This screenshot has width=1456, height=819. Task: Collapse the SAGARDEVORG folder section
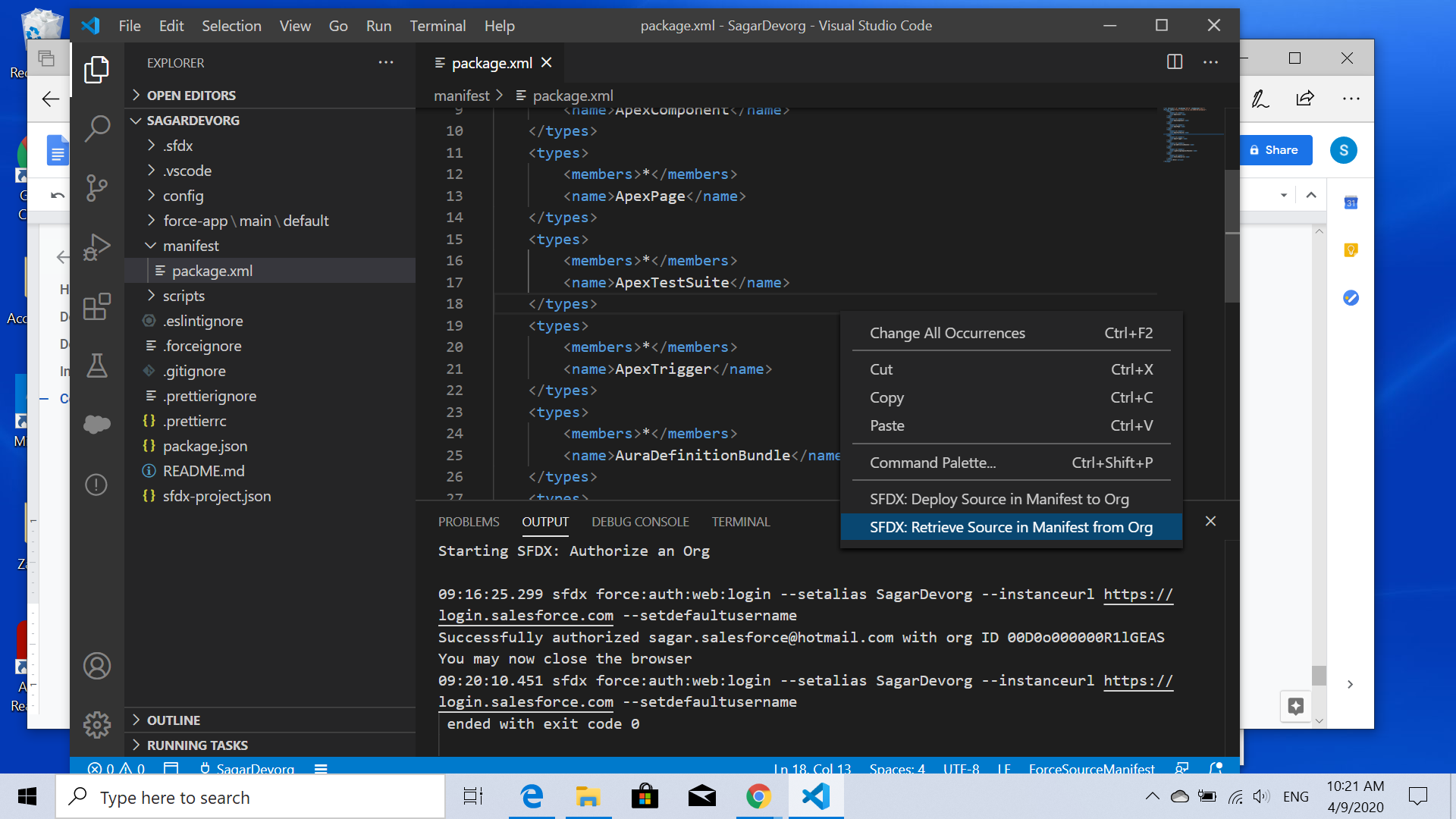(270, 121)
